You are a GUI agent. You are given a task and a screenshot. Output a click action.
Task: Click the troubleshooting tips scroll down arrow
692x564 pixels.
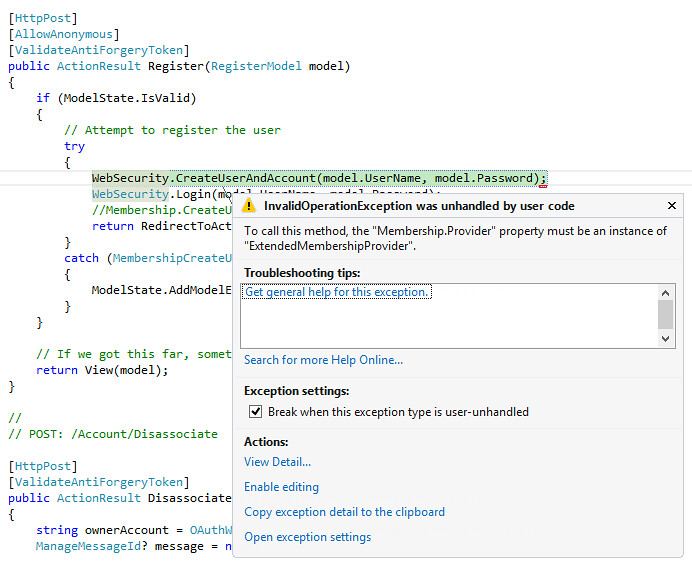point(666,339)
